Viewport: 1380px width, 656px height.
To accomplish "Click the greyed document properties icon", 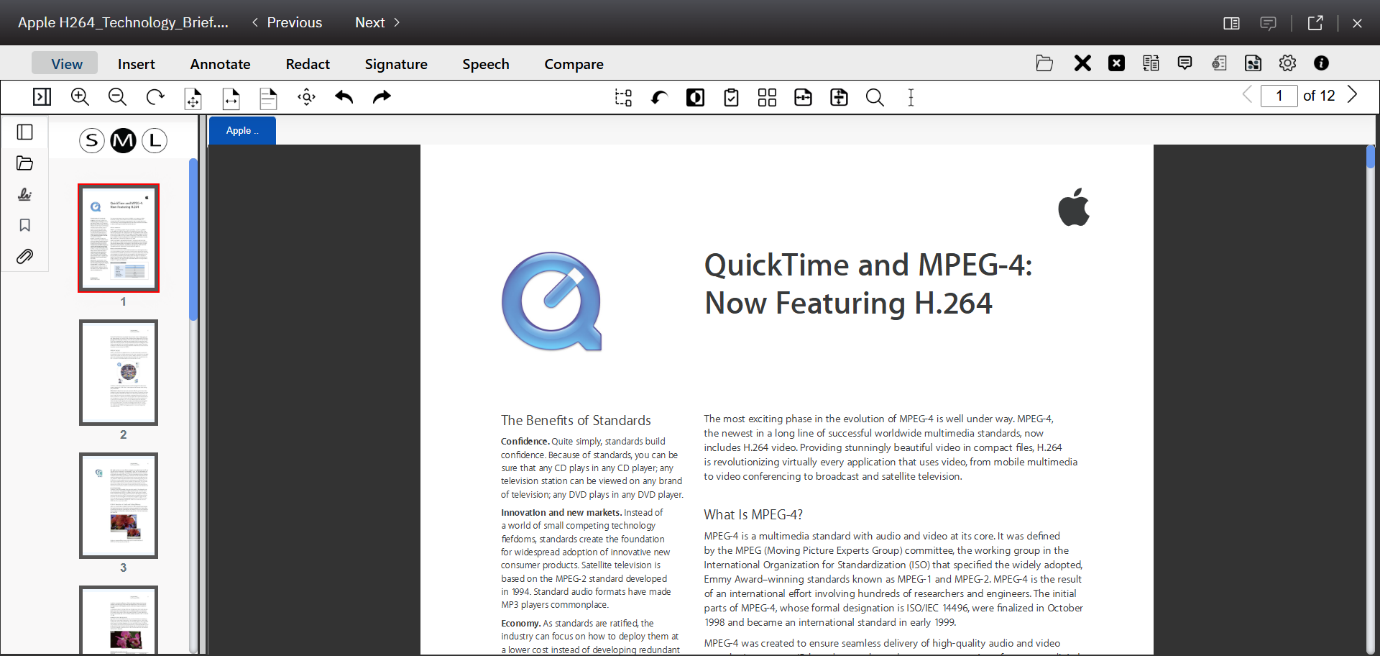I will 1219,63.
